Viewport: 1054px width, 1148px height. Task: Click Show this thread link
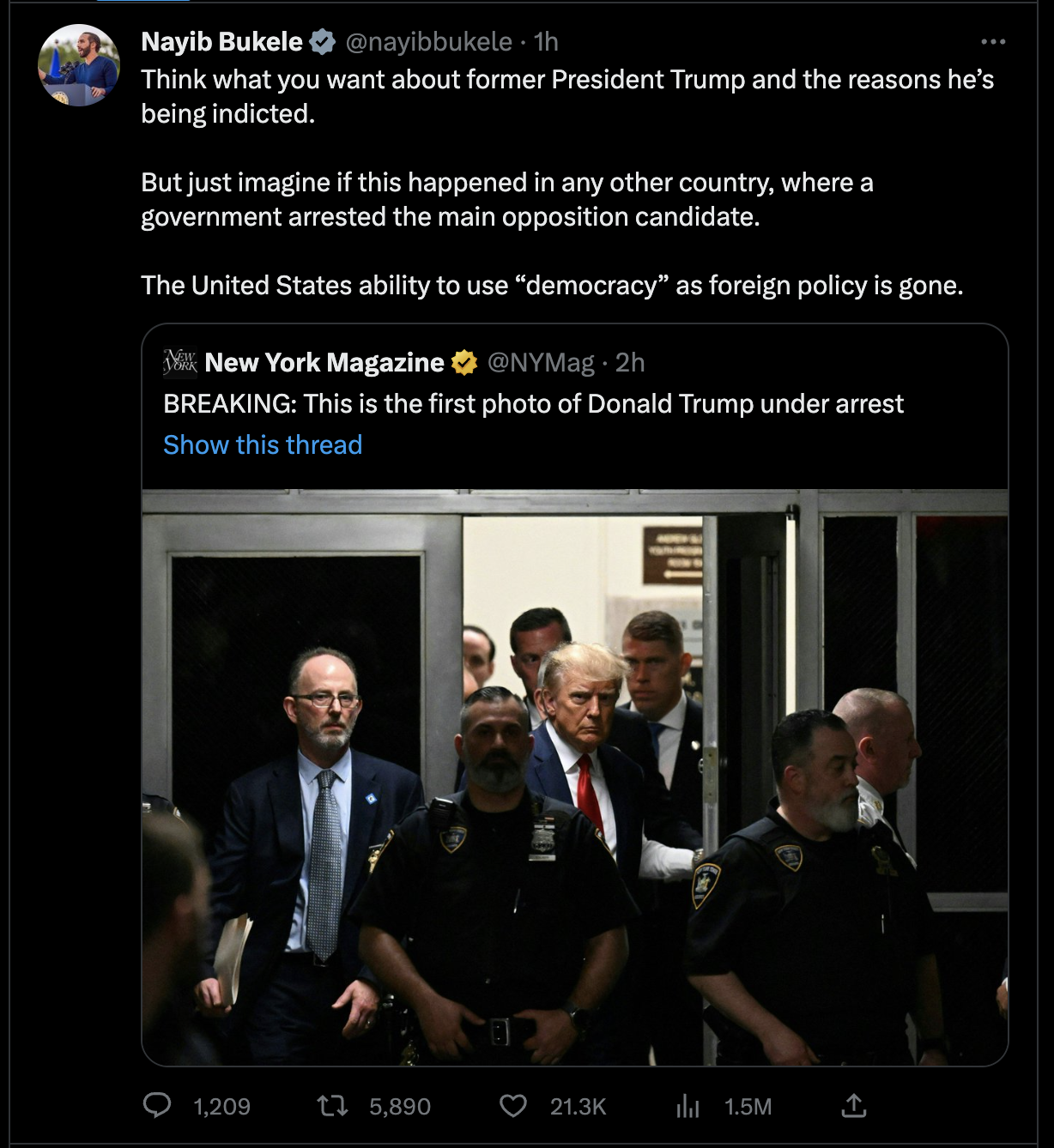click(263, 444)
